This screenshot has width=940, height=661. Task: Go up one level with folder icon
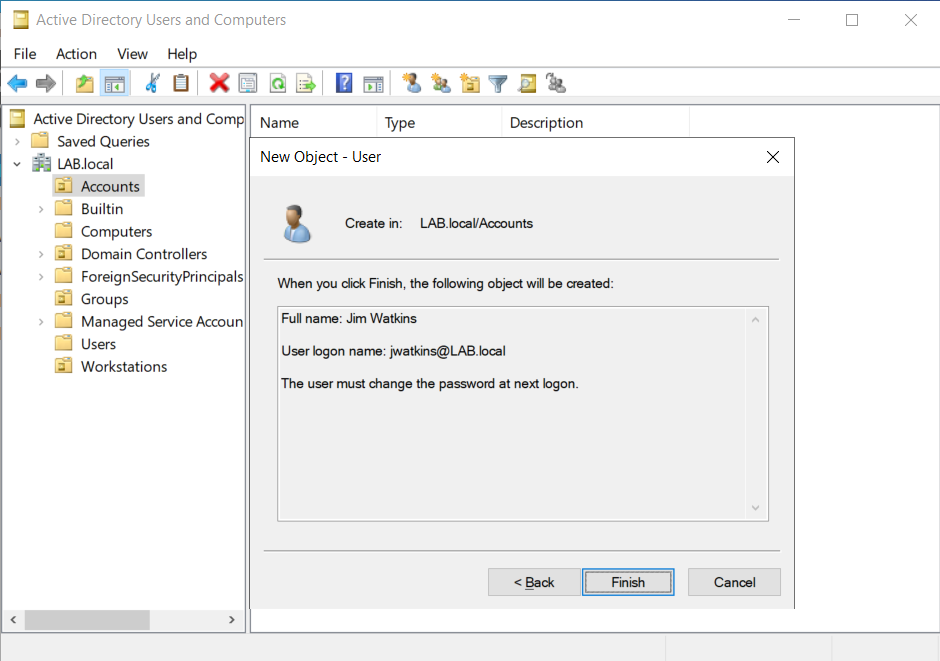pos(85,83)
